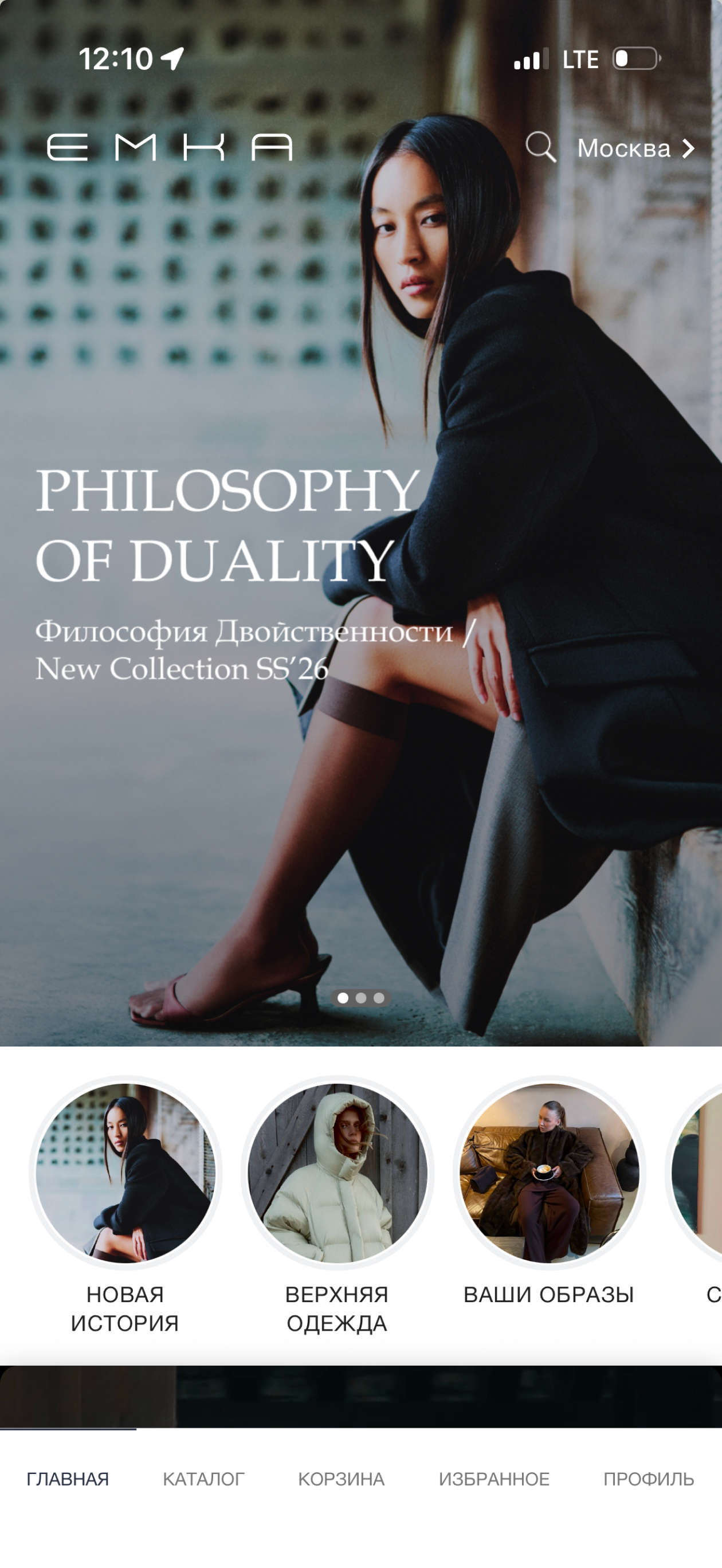The image size is (722, 1568).
Task: Tap the New Collection SS'26 subtitle
Action: (182, 669)
